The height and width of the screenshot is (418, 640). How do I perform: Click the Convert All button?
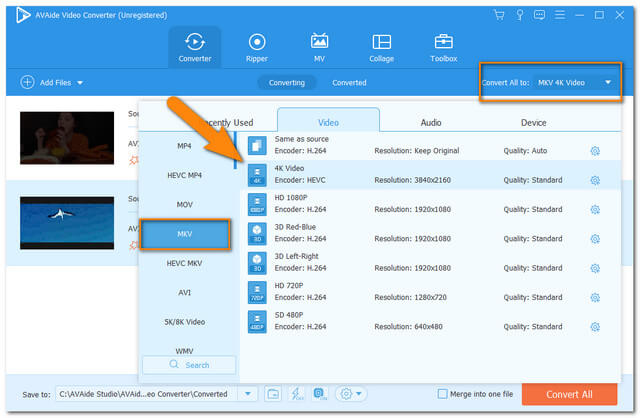569,394
